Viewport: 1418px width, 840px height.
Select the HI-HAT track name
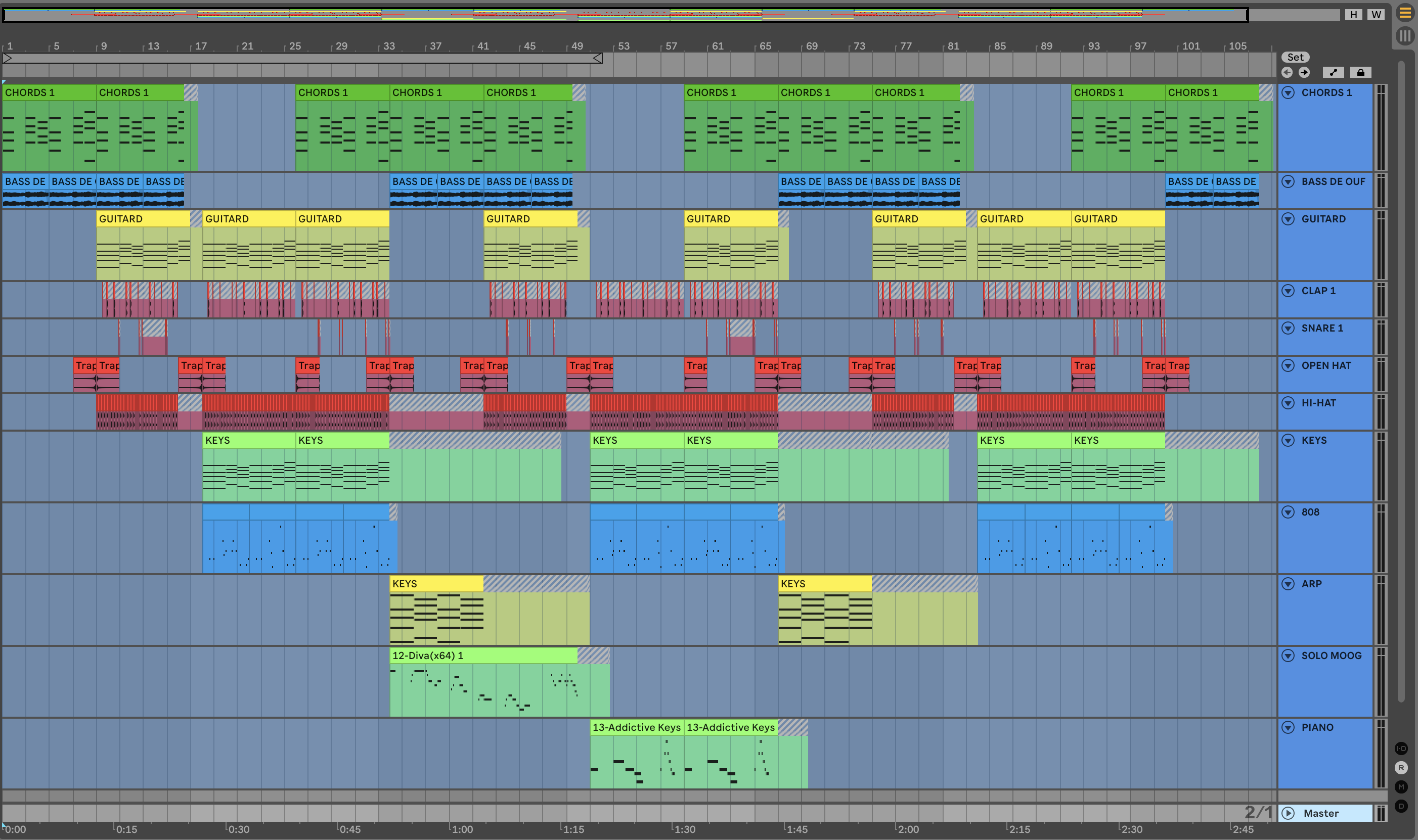pyautogui.click(x=1318, y=403)
